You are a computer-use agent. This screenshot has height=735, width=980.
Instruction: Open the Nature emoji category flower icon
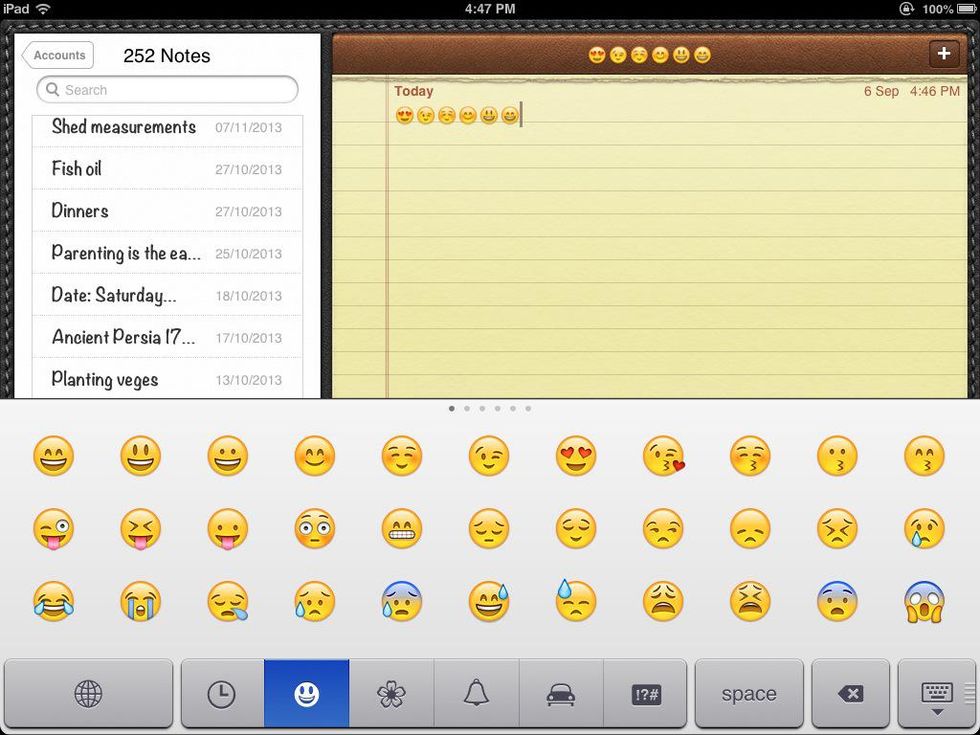point(391,693)
